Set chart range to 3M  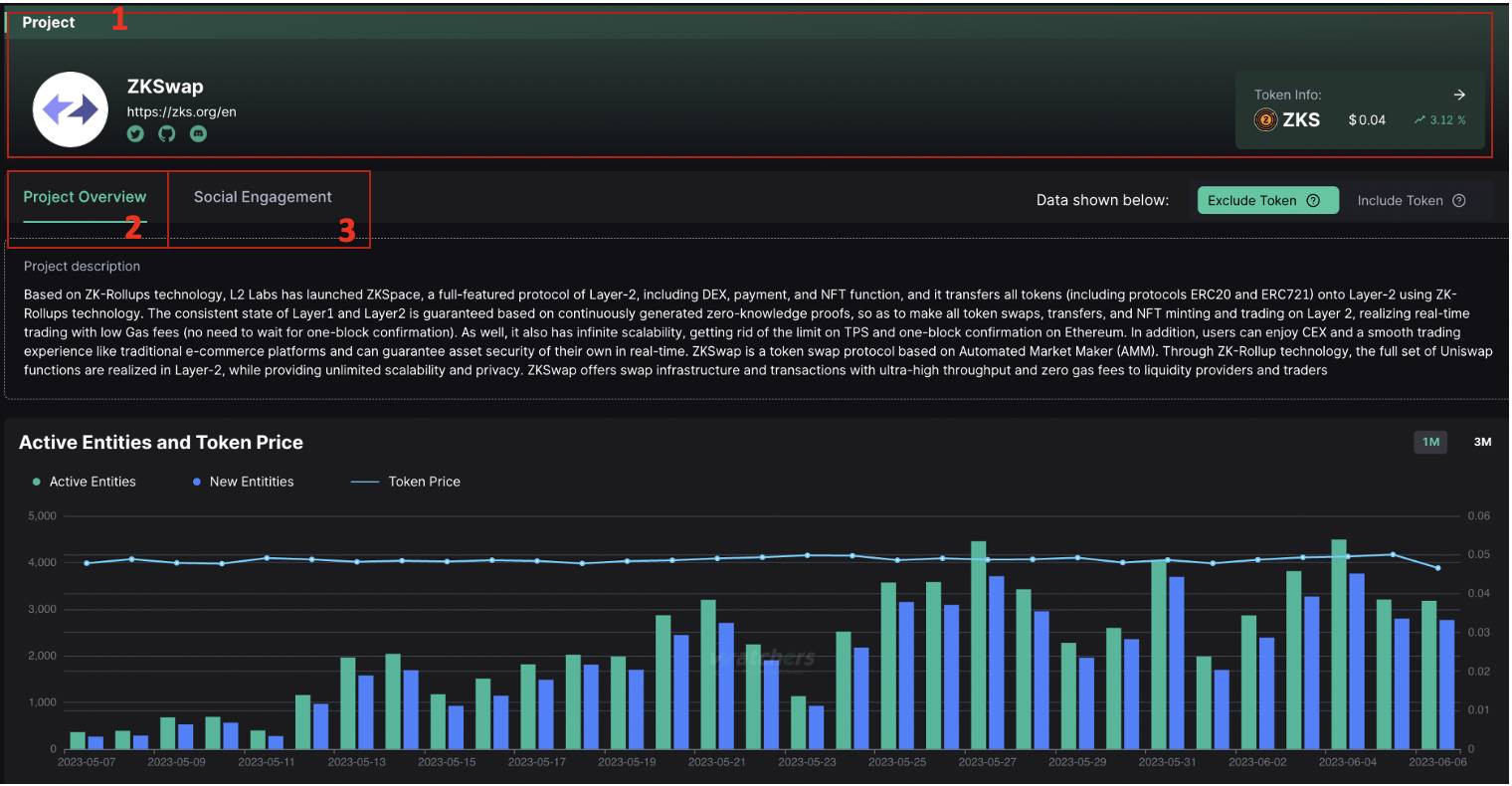coord(1482,442)
